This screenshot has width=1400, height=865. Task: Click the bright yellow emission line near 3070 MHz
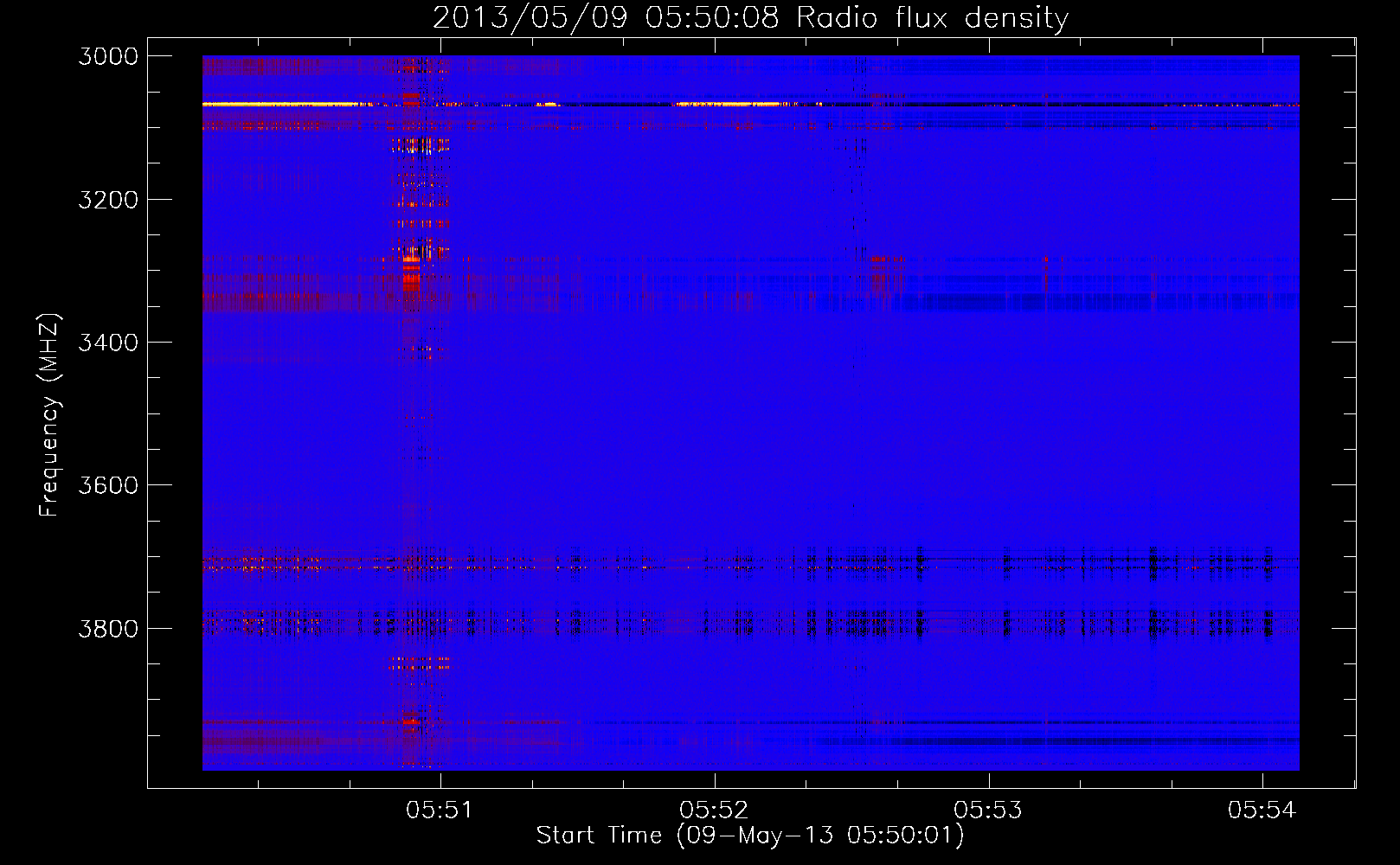(x=281, y=104)
